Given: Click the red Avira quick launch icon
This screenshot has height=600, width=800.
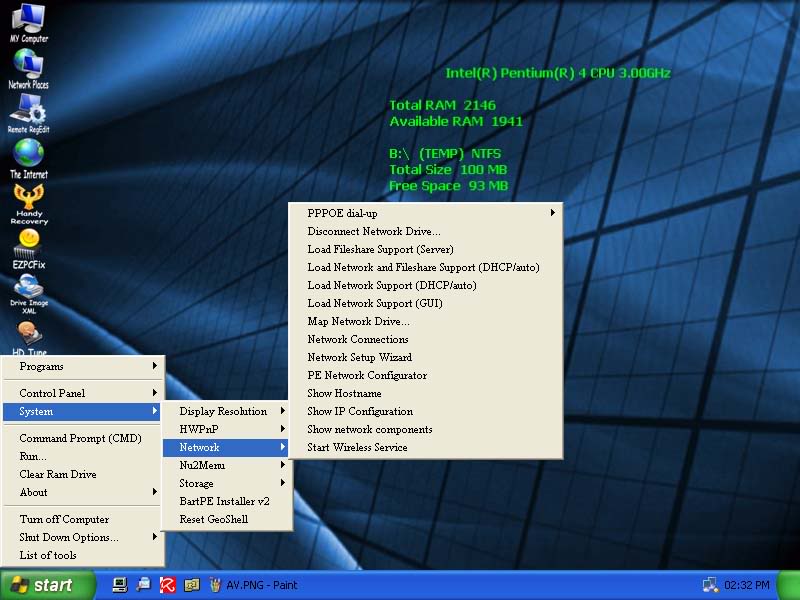Looking at the screenshot, I should click(168, 585).
